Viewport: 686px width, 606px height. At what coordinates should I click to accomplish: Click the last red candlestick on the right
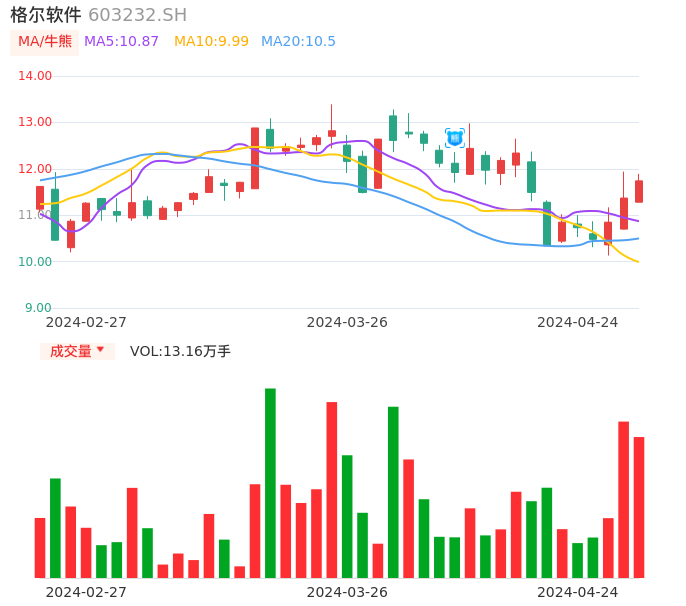pos(639,191)
